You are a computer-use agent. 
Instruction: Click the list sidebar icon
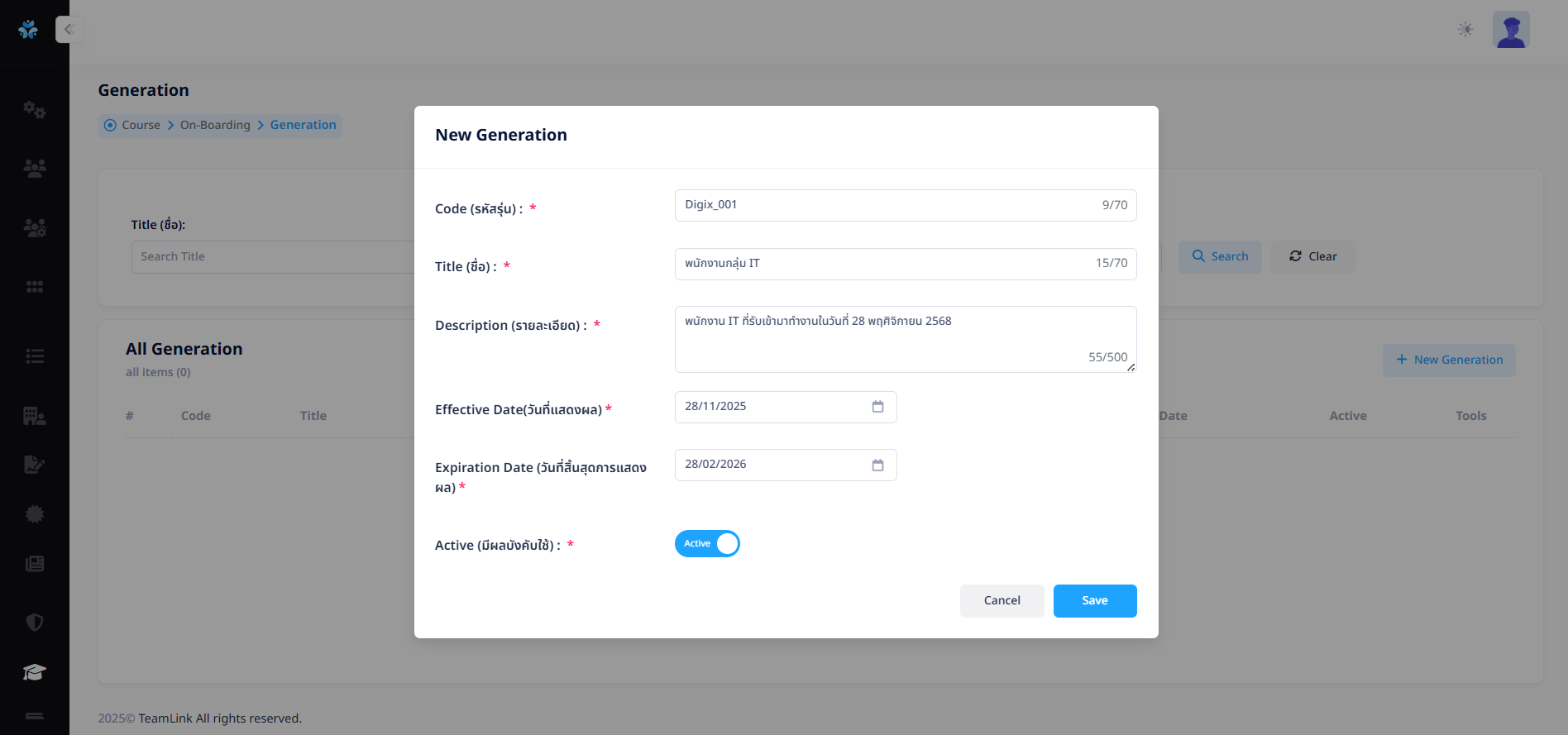[x=34, y=356]
